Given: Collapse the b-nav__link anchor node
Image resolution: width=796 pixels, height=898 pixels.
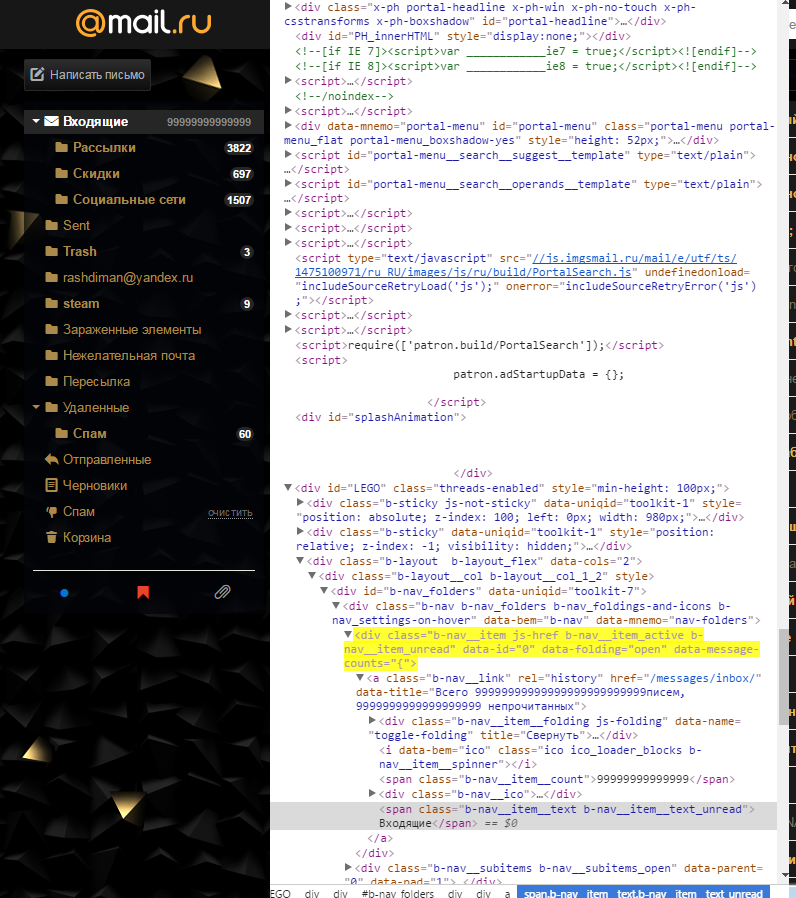Looking at the screenshot, I should 360,678.
